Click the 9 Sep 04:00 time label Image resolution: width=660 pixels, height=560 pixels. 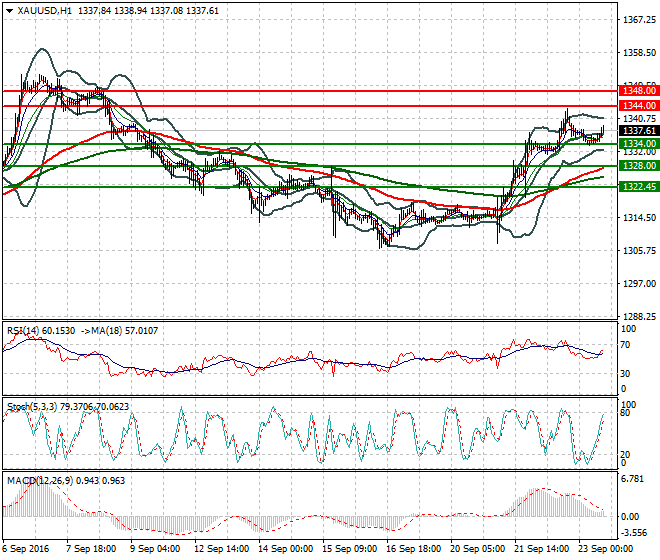pyautogui.click(x=155, y=549)
